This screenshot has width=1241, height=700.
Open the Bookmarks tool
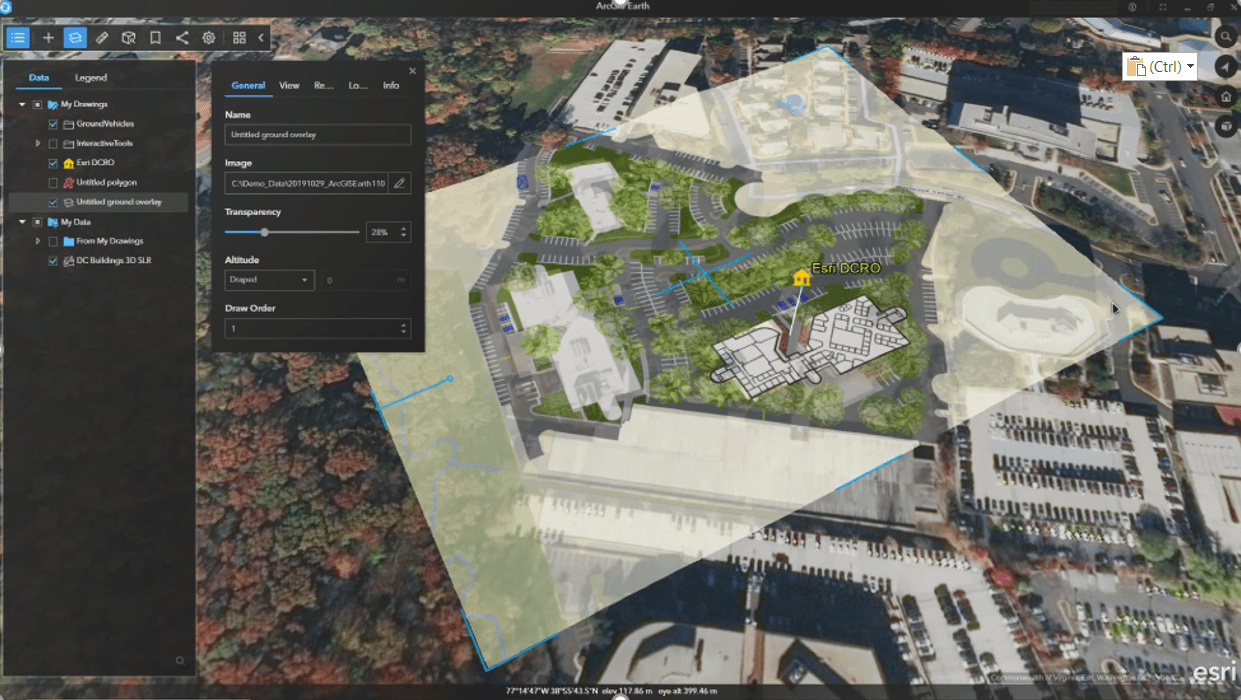(155, 37)
